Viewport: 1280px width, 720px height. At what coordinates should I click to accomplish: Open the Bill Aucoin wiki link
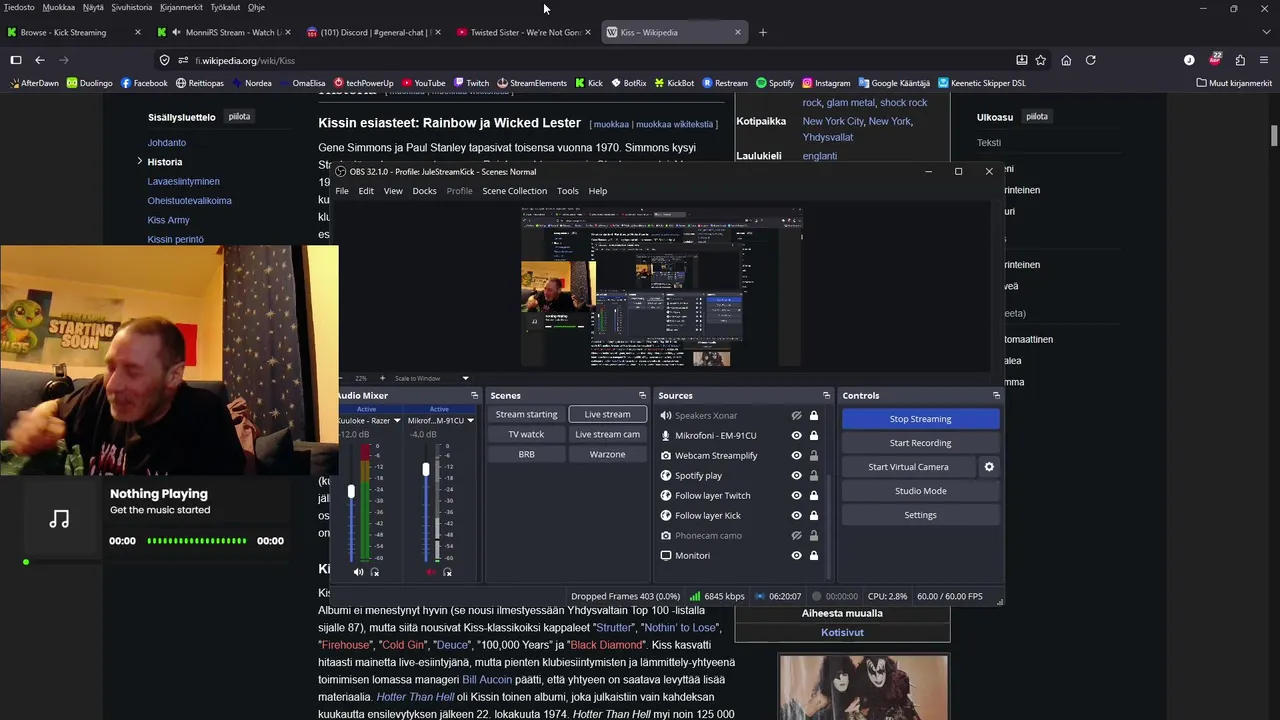487,679
